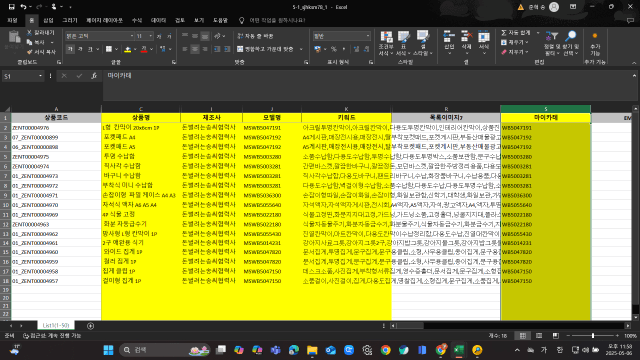Apply red font color
Viewport: 640px width, 360px height.
click(x=144, y=49)
